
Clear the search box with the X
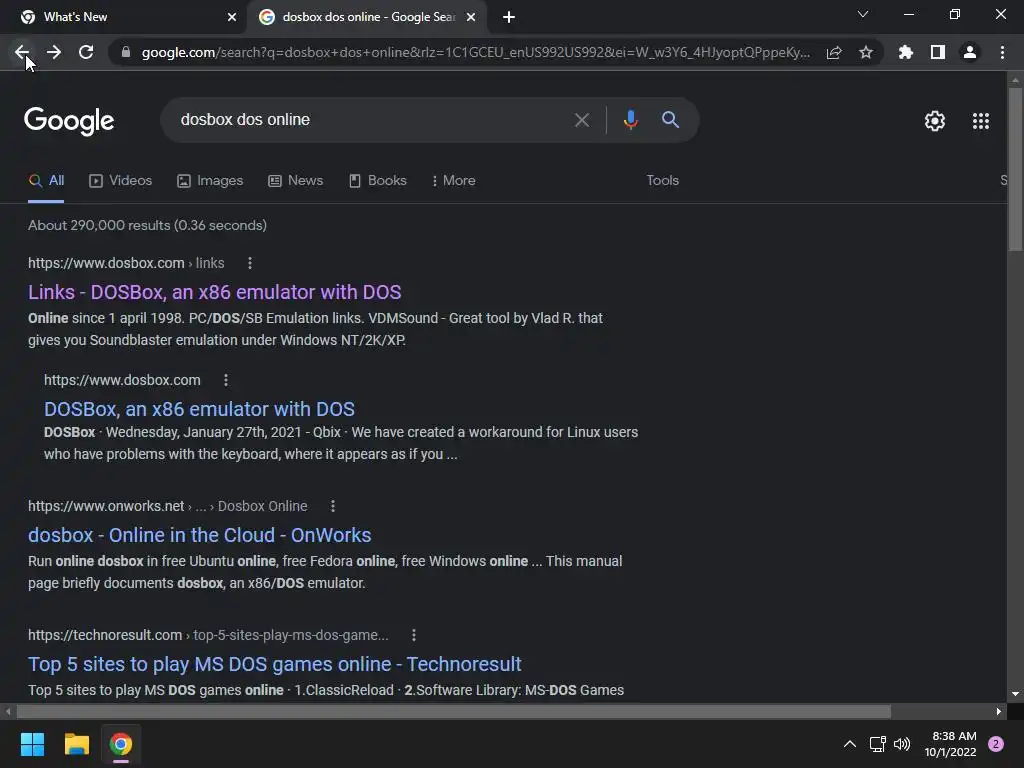pyautogui.click(x=582, y=120)
